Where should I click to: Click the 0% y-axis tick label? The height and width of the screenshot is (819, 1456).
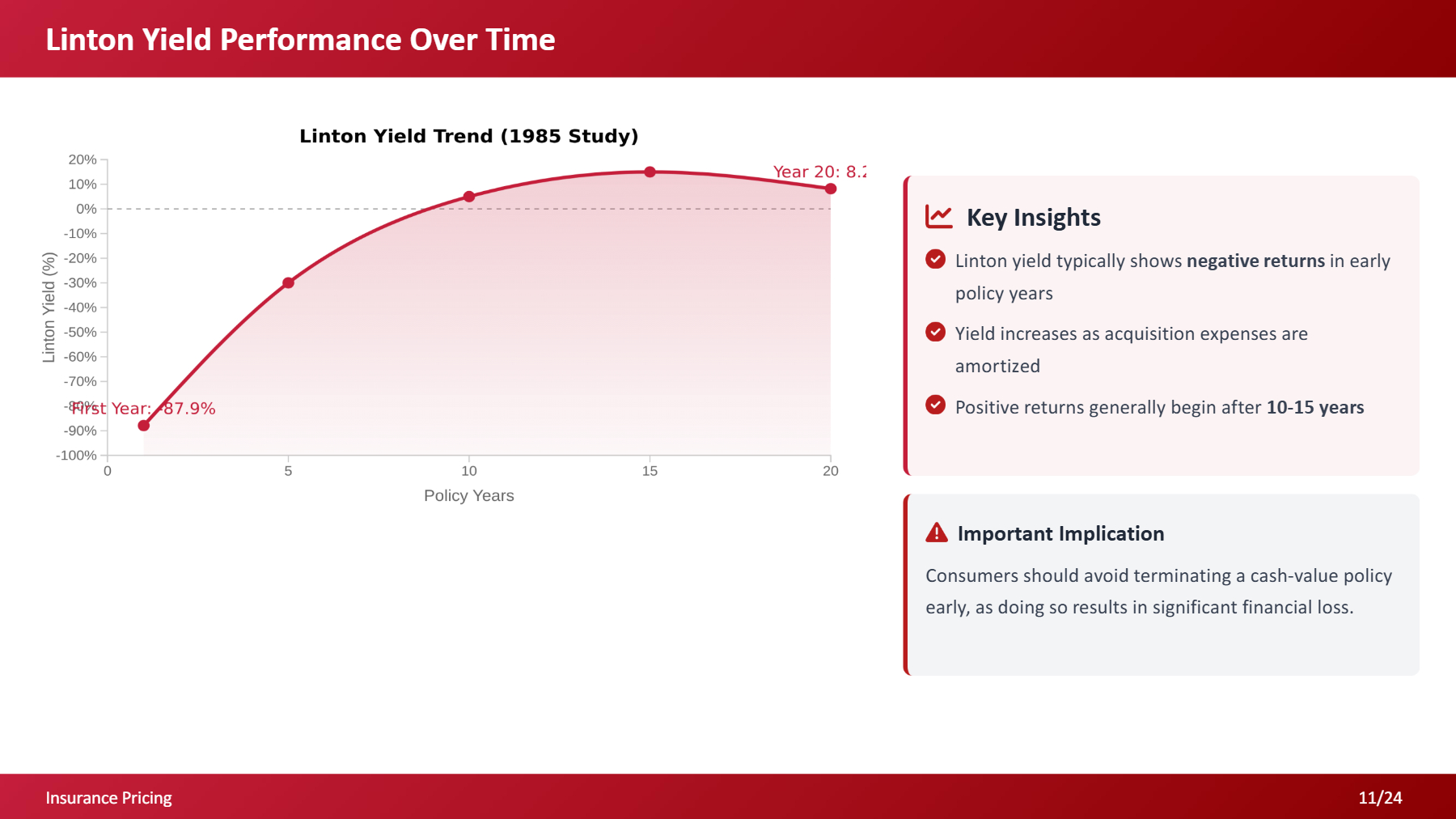[x=87, y=209]
